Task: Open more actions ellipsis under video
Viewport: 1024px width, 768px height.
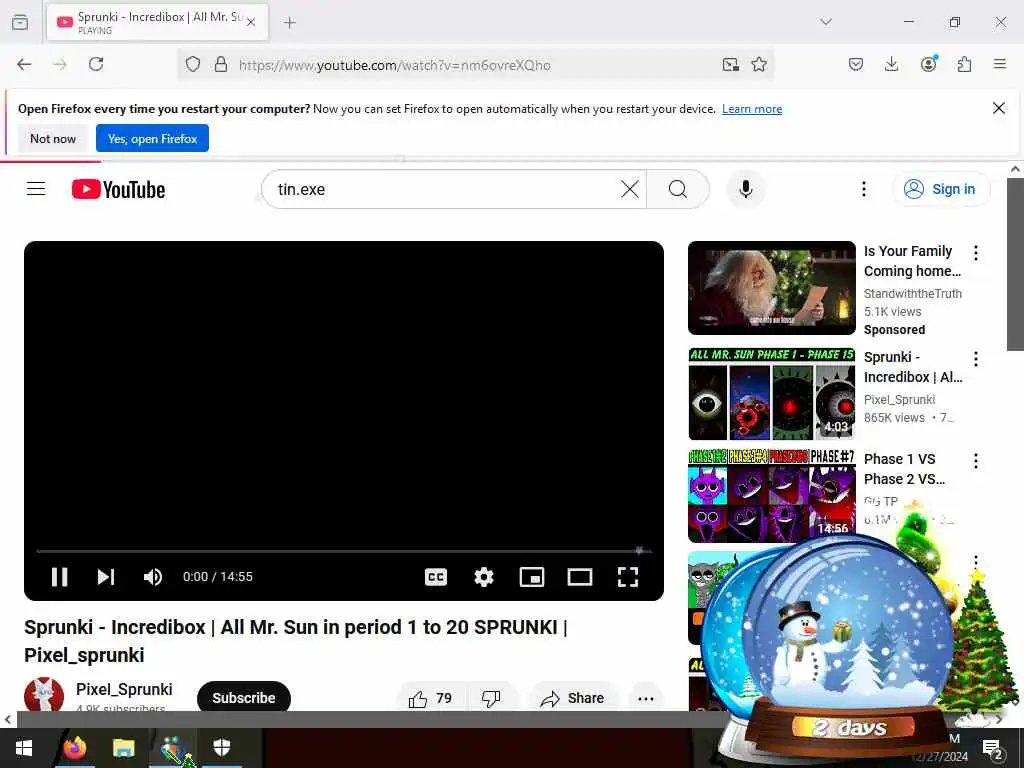Action: (646, 698)
